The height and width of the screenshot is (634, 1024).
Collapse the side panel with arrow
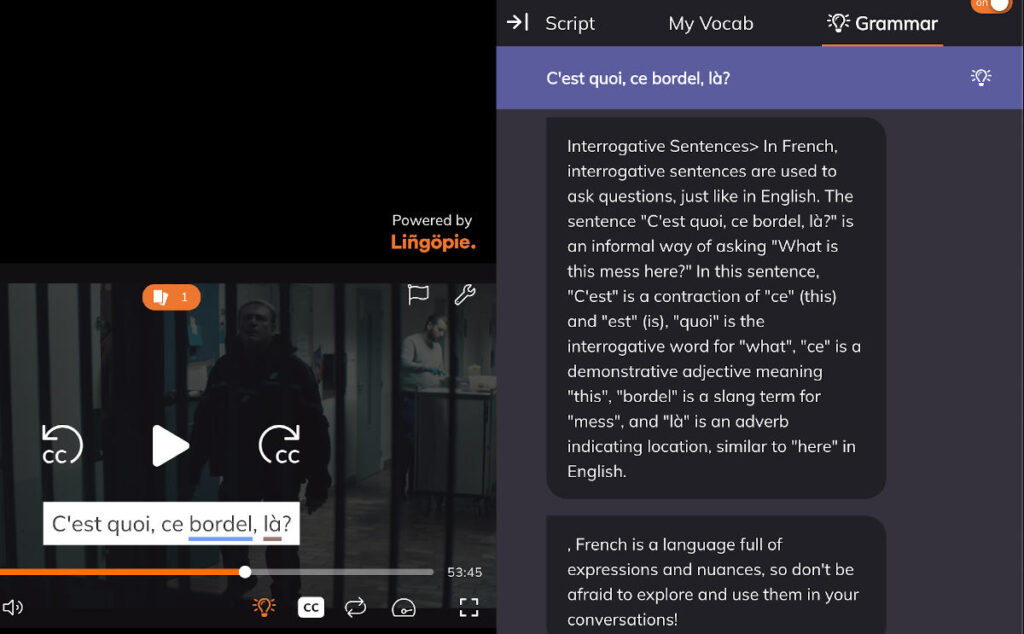coord(517,22)
